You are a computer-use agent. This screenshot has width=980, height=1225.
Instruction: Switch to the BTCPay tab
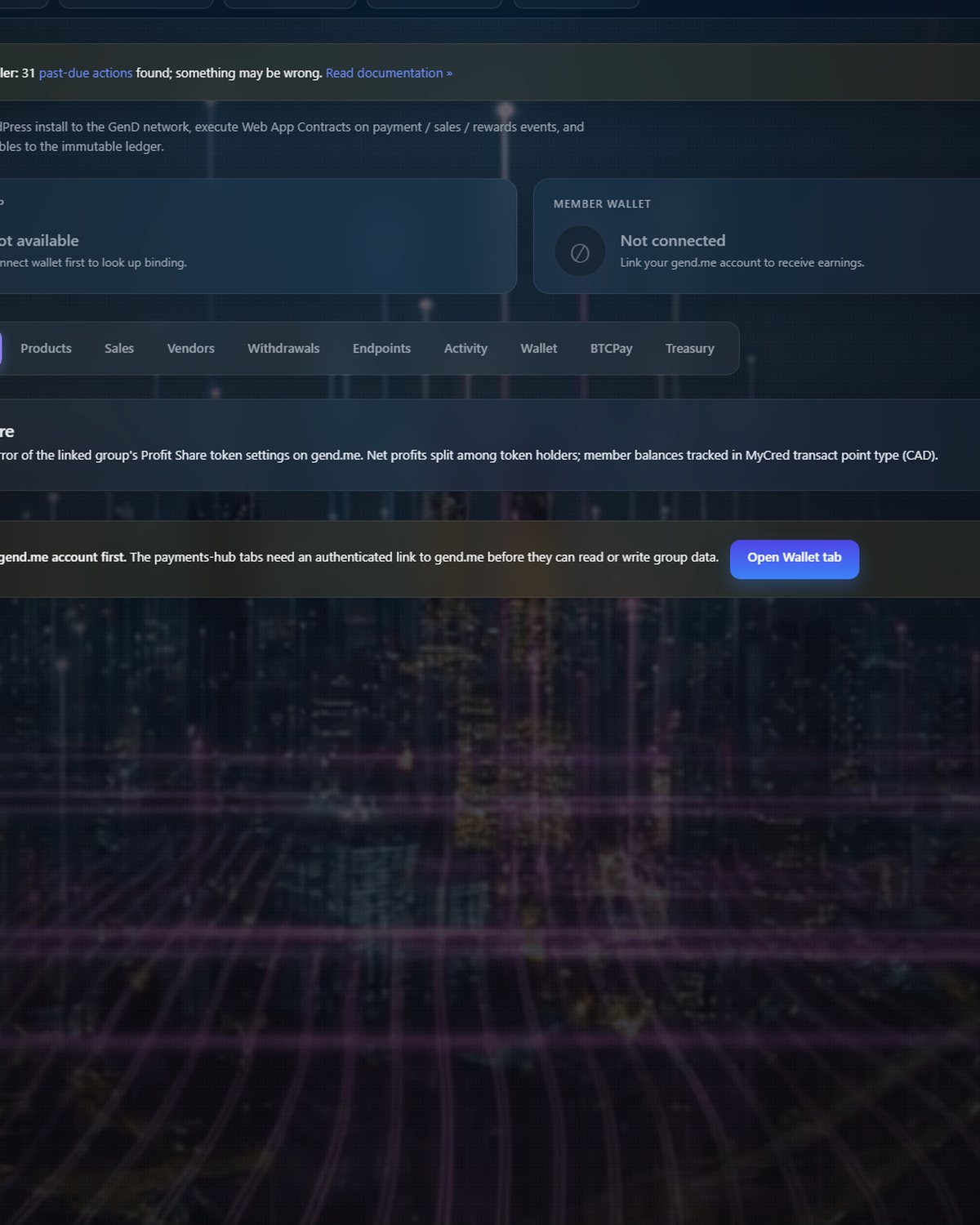click(x=612, y=349)
